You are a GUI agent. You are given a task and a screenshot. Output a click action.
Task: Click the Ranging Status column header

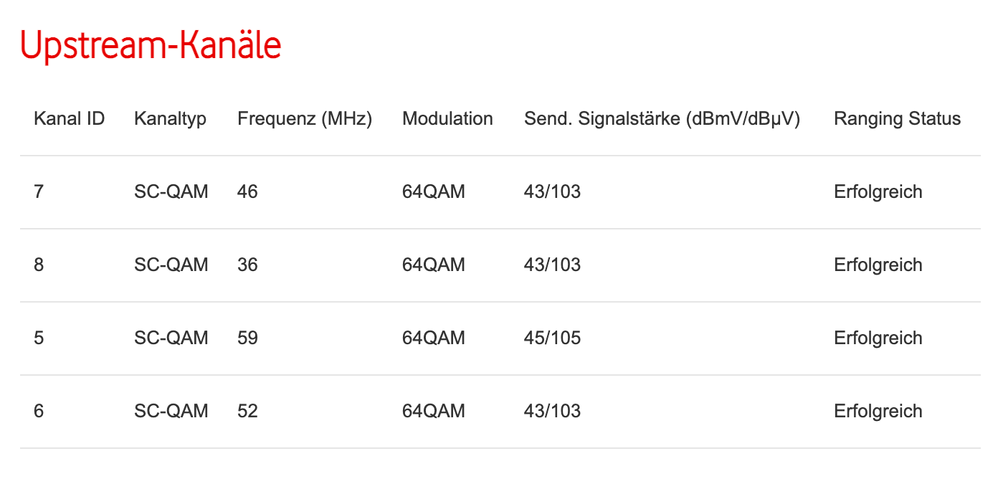897,119
